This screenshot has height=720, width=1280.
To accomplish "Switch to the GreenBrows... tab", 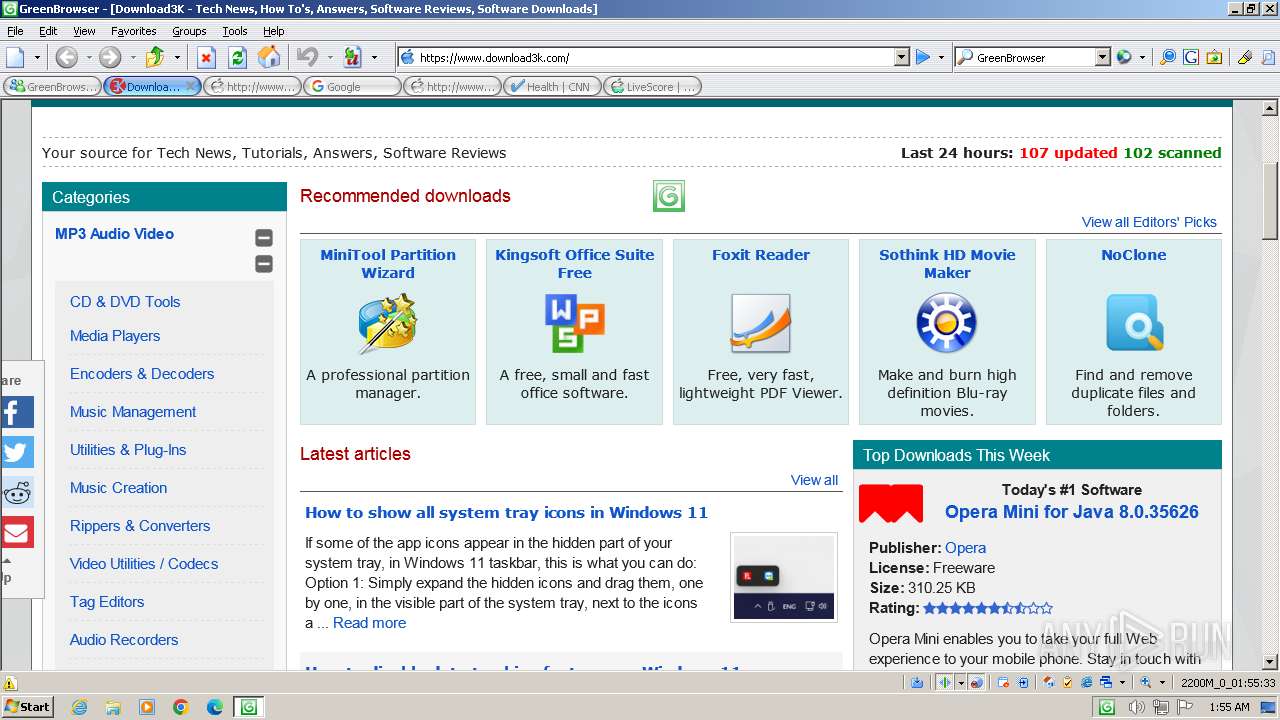I will tap(52, 87).
